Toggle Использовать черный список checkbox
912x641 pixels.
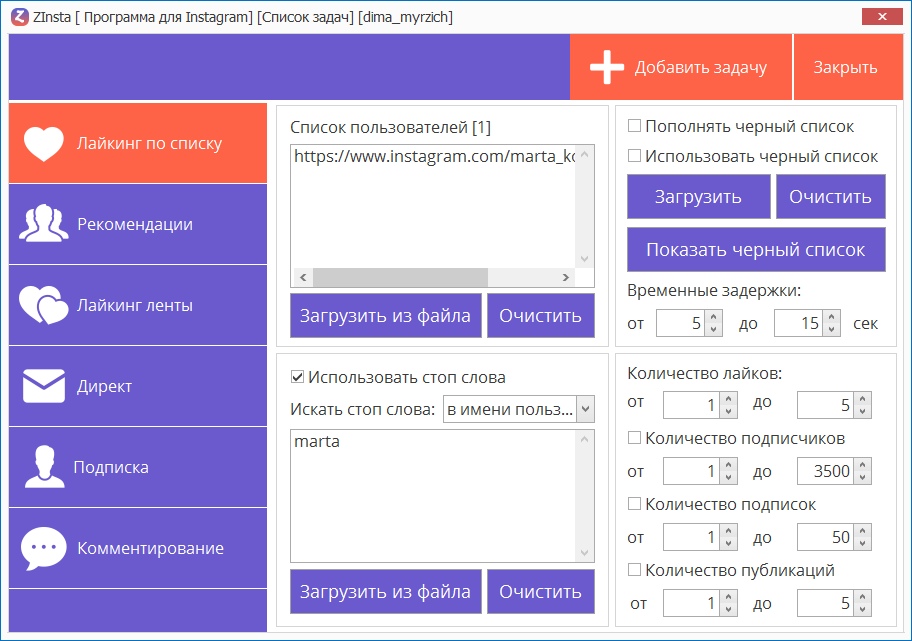coord(634,156)
